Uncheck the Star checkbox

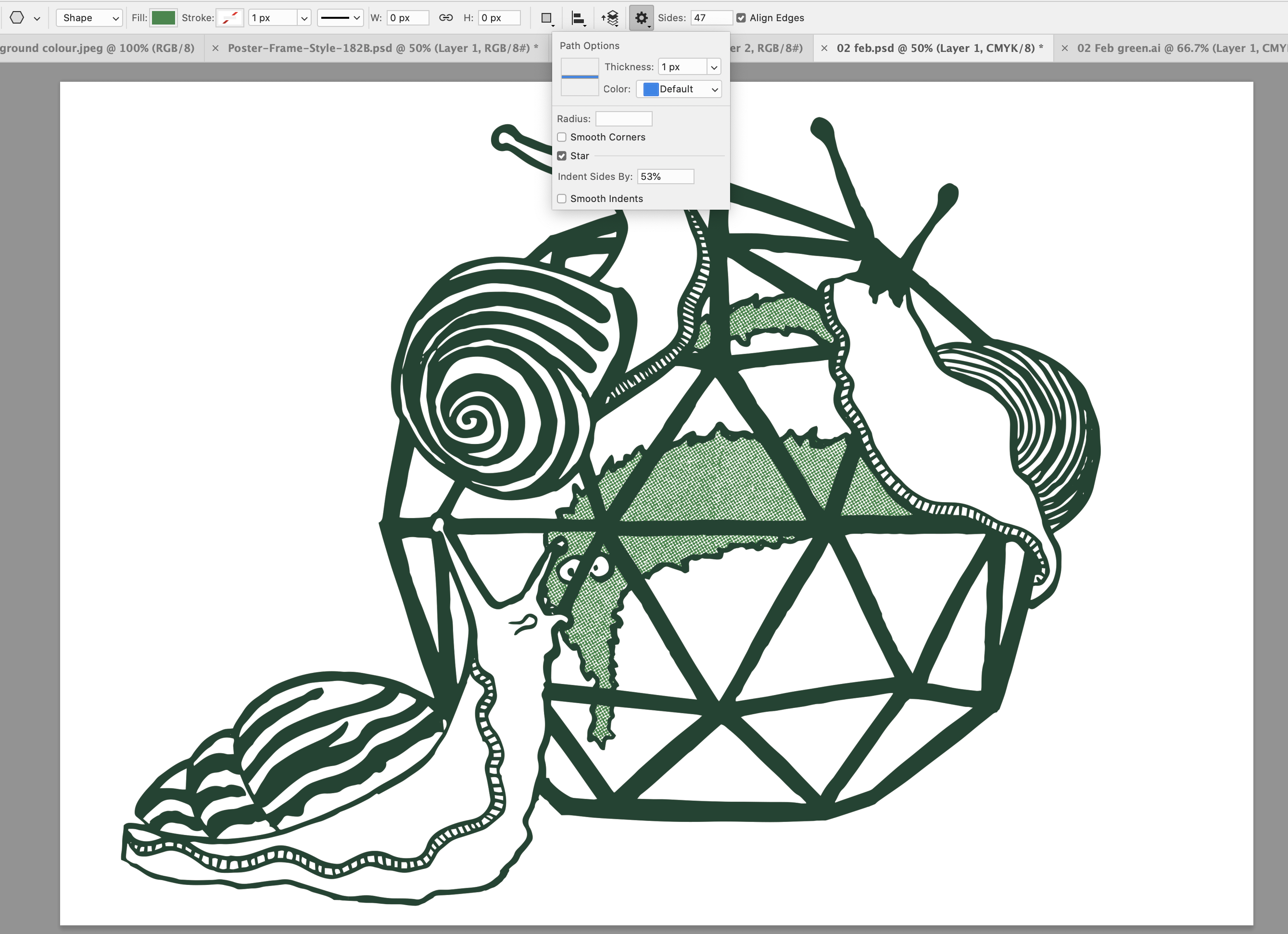click(562, 155)
